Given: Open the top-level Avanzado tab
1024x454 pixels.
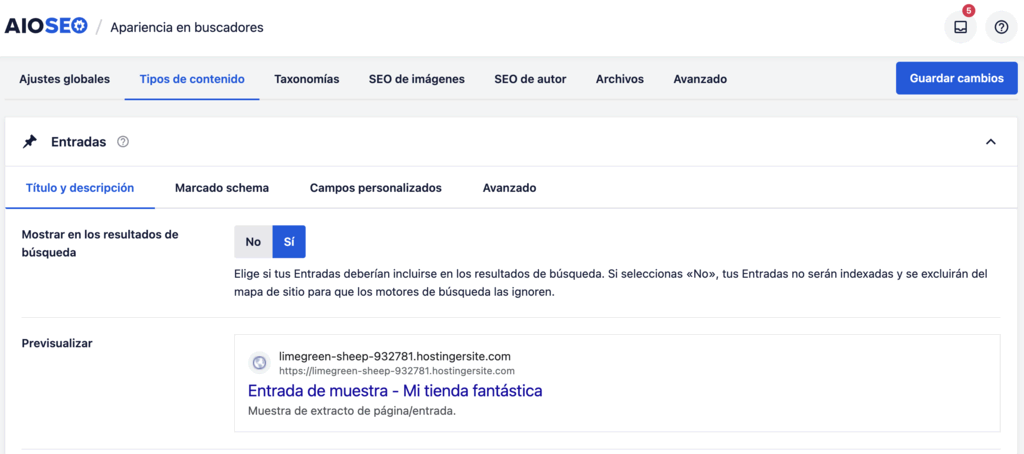Looking at the screenshot, I should (x=700, y=79).
